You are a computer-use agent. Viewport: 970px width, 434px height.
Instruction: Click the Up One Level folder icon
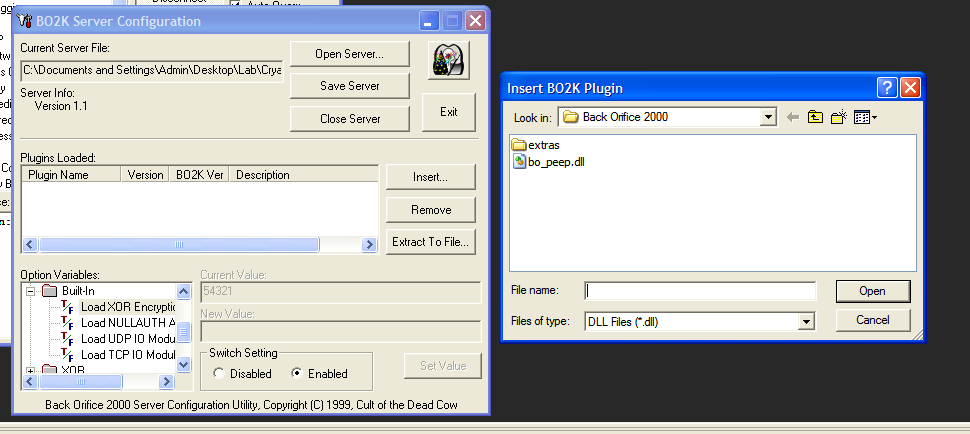816,117
